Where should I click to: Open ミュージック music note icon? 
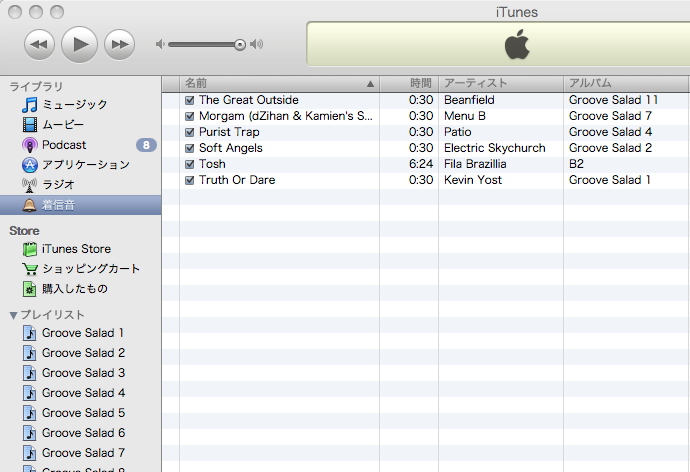[x=29, y=105]
